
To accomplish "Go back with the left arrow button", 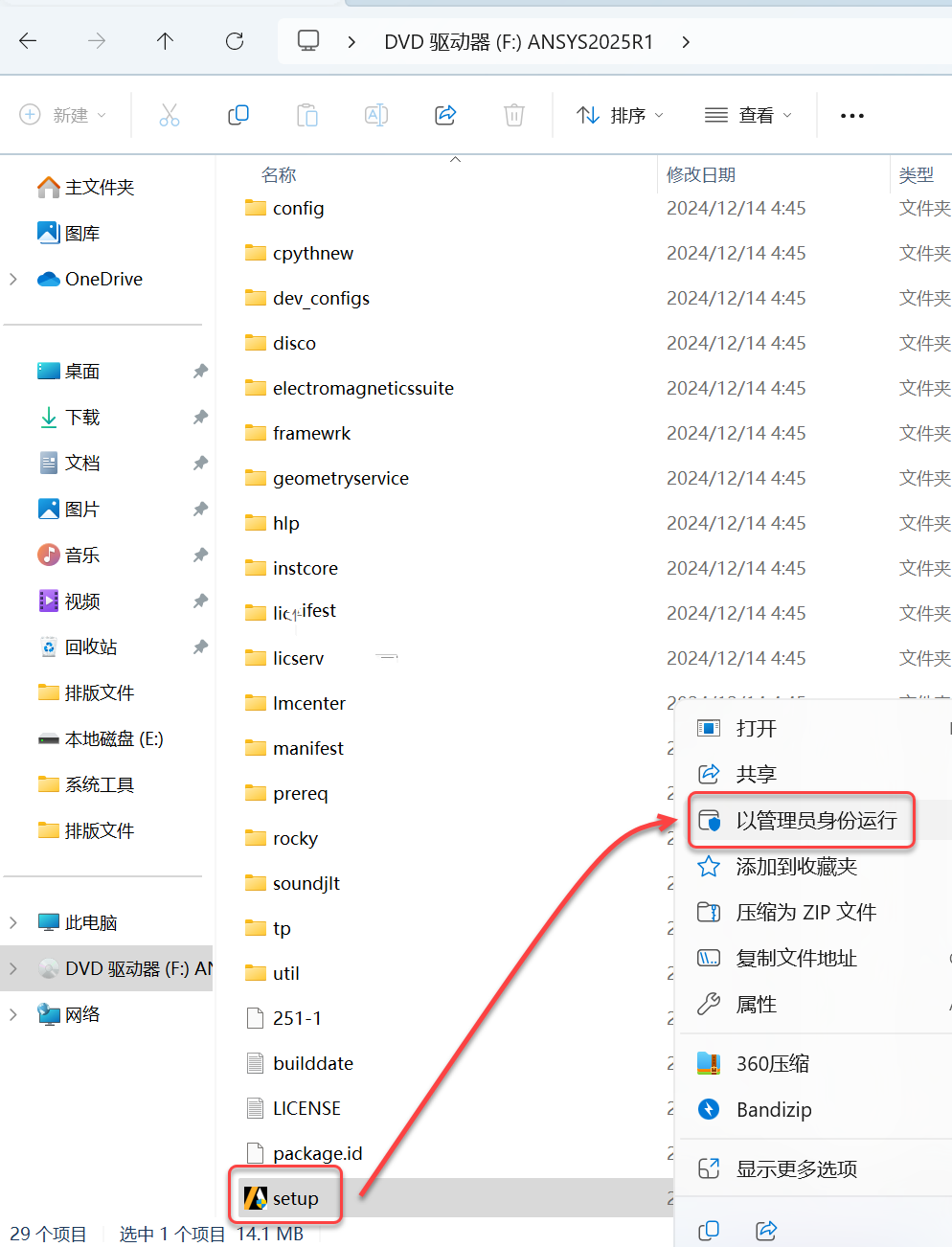I will (x=28, y=41).
